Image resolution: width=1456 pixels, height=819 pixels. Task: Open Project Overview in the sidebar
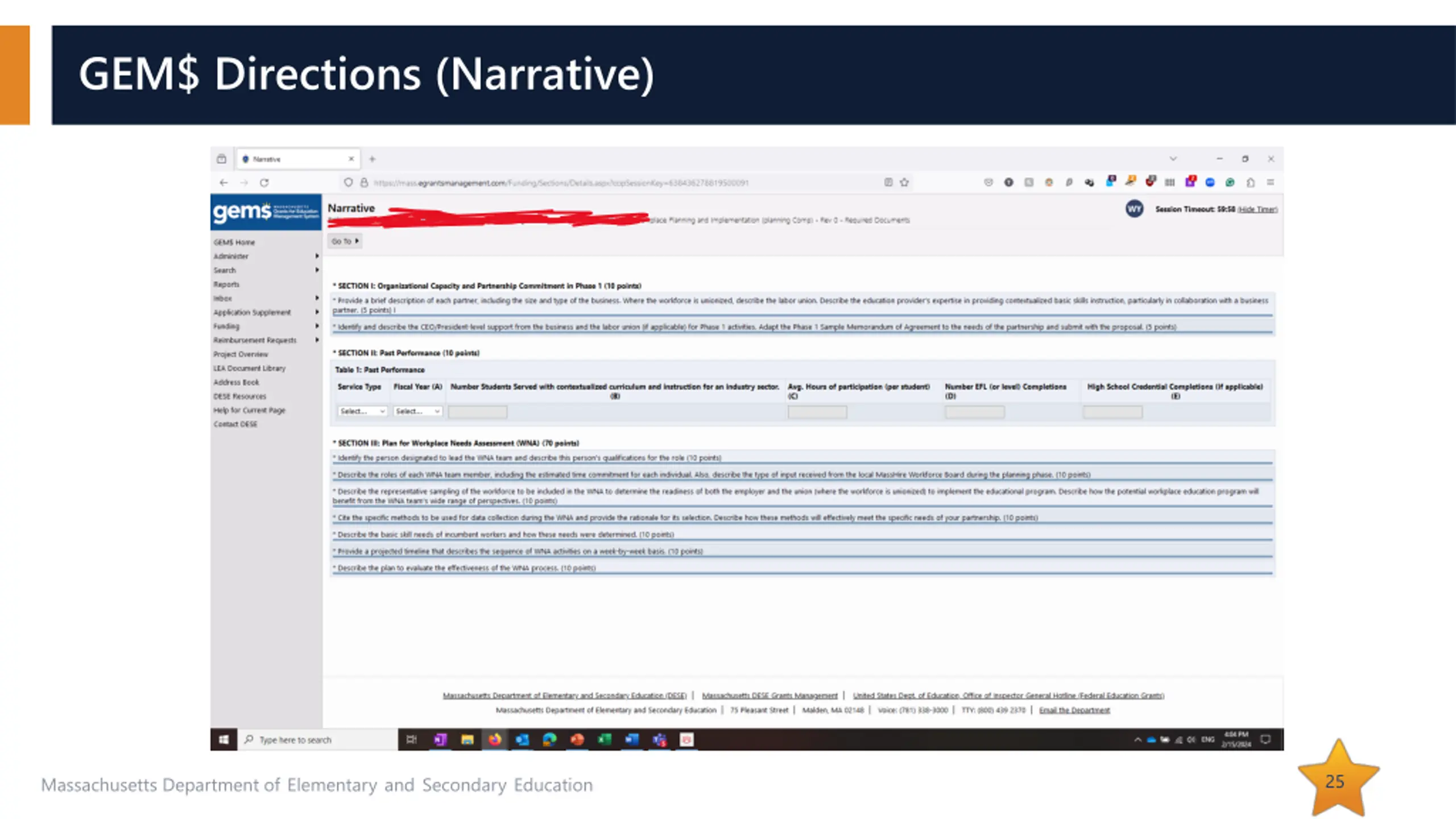[x=241, y=354]
